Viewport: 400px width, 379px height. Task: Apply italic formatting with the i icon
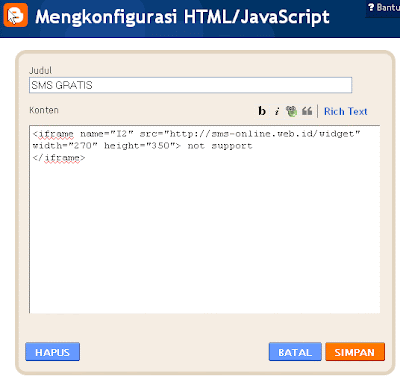[x=277, y=111]
